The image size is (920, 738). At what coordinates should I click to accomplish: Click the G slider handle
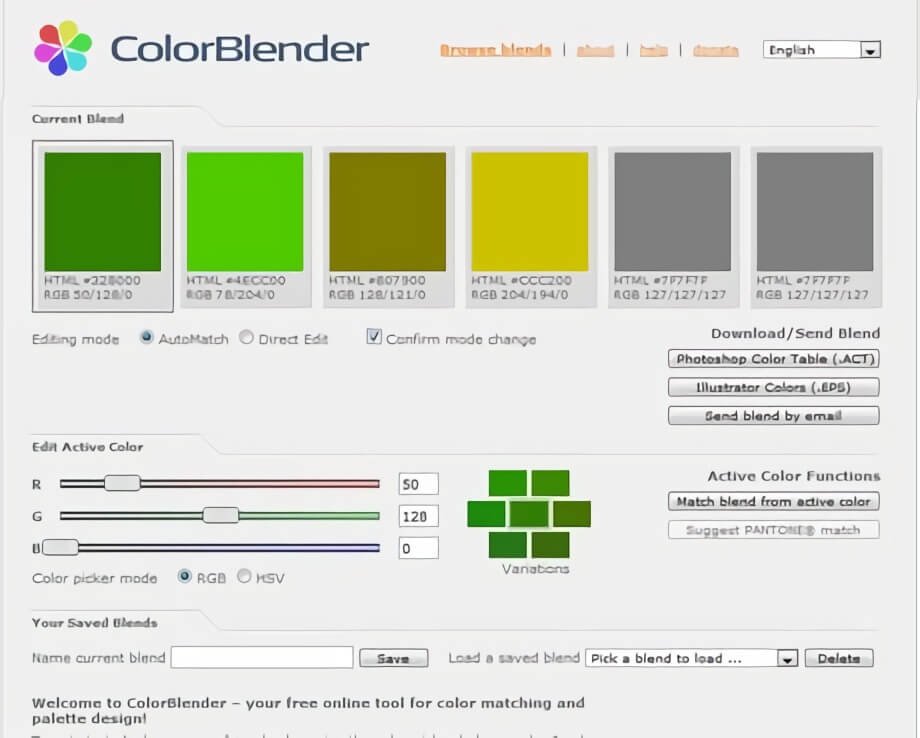click(x=221, y=516)
